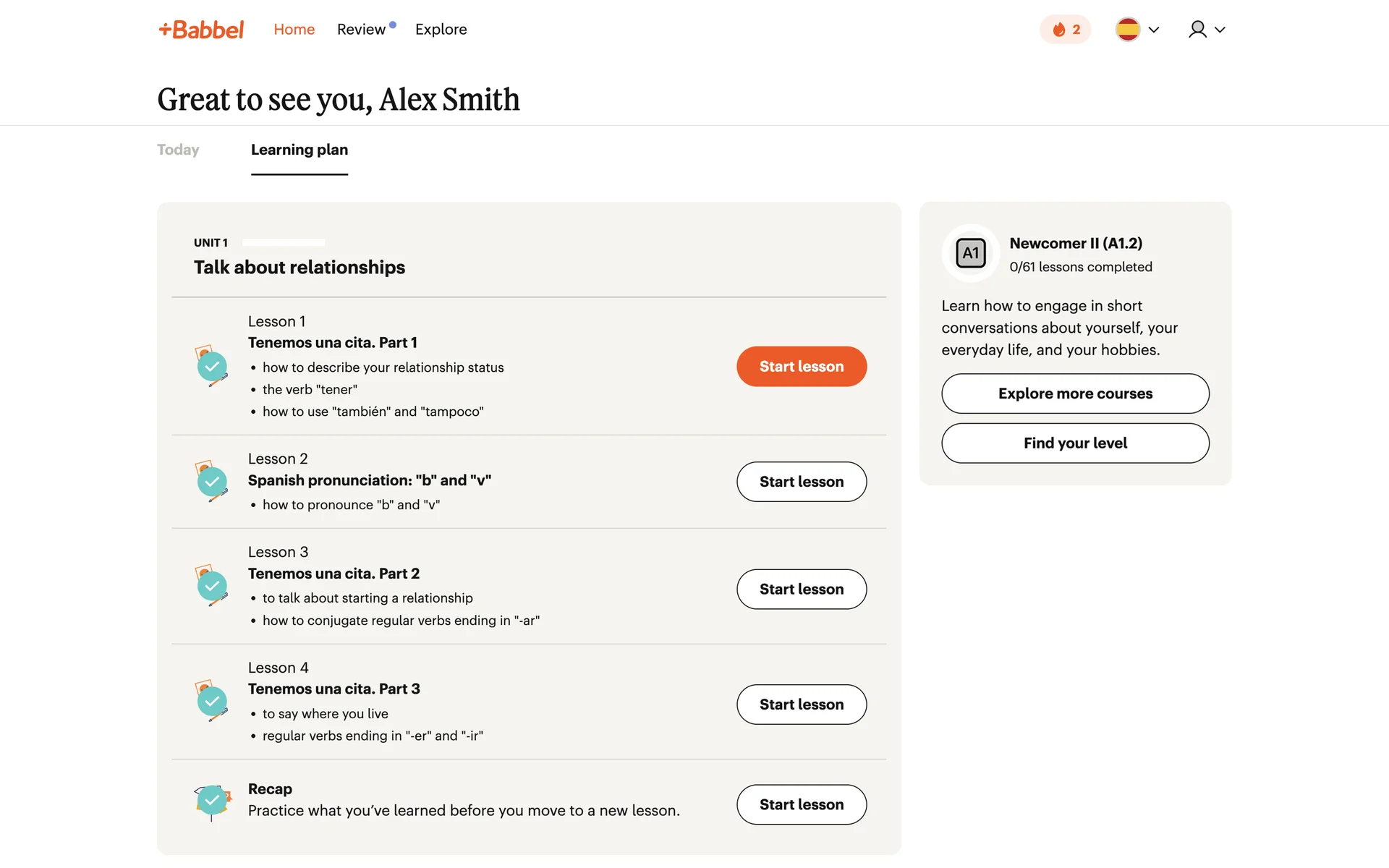Click Lesson 2 completed checkmark icon
This screenshot has width=1389, height=868.
(212, 482)
